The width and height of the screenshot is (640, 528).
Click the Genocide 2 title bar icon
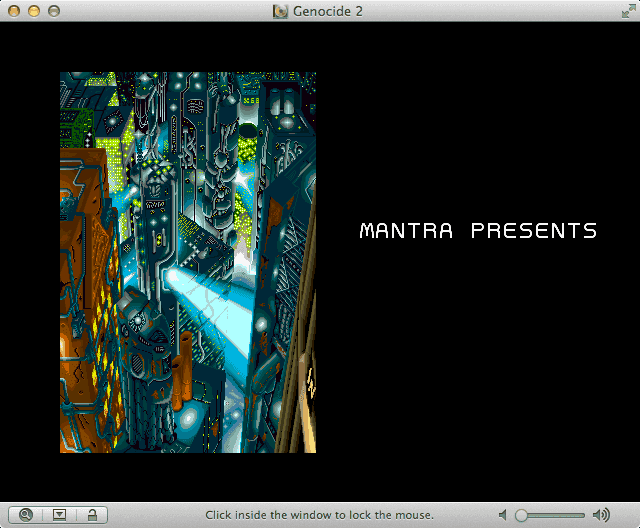[x=280, y=11]
